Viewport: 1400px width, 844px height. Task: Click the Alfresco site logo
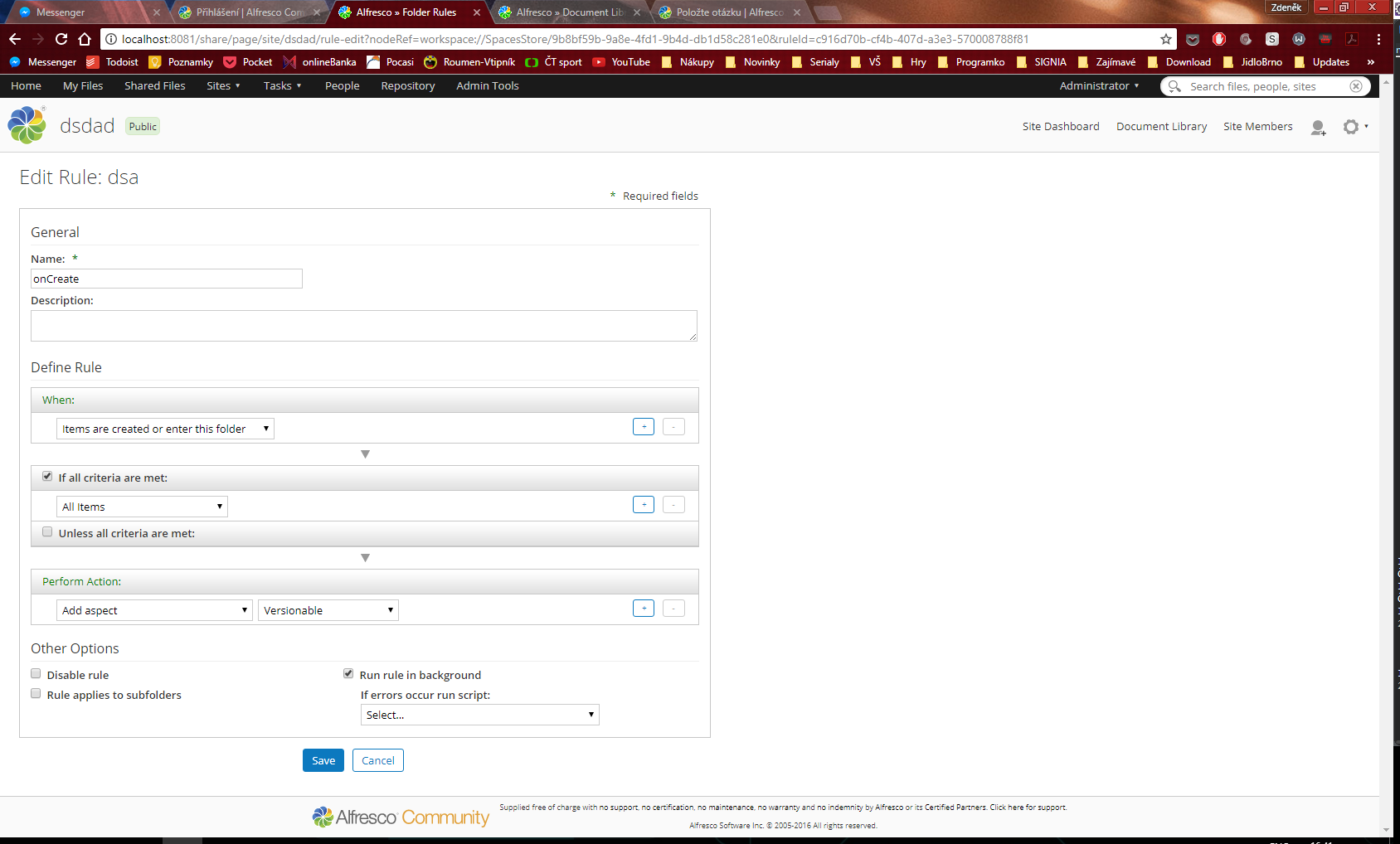(x=27, y=125)
